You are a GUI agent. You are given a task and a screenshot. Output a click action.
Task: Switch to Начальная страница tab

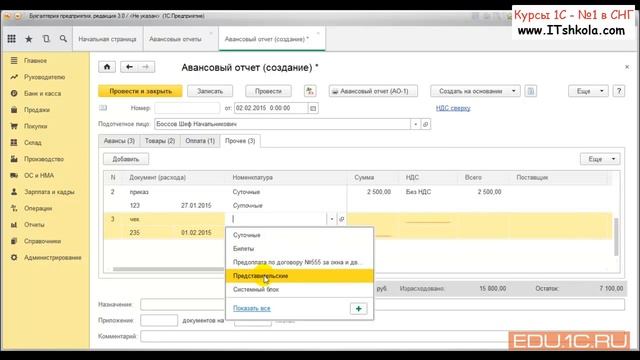[107, 39]
